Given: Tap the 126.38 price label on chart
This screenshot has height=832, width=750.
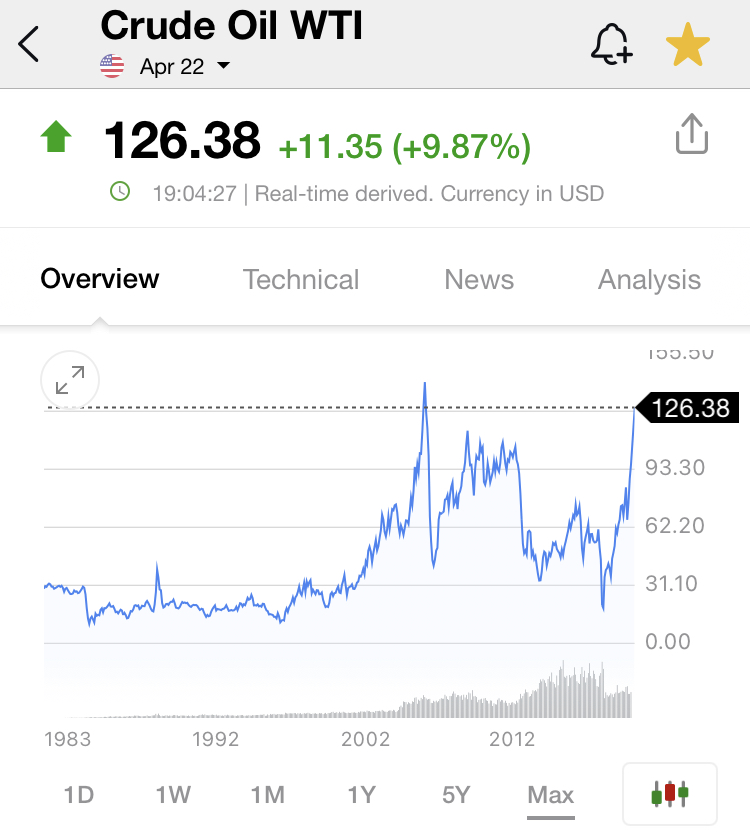Looking at the screenshot, I should [x=690, y=408].
